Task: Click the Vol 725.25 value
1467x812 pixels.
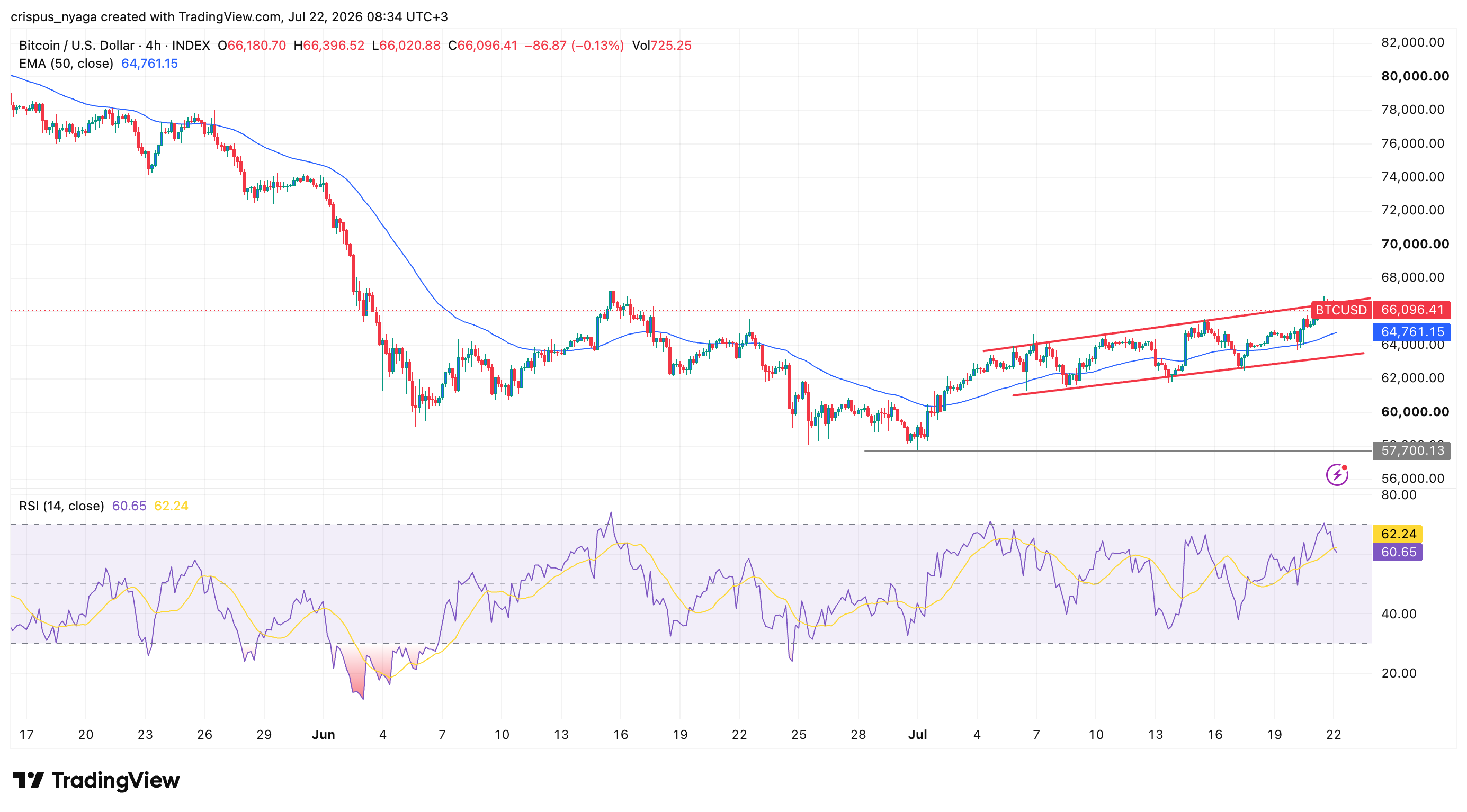Action: [662, 46]
